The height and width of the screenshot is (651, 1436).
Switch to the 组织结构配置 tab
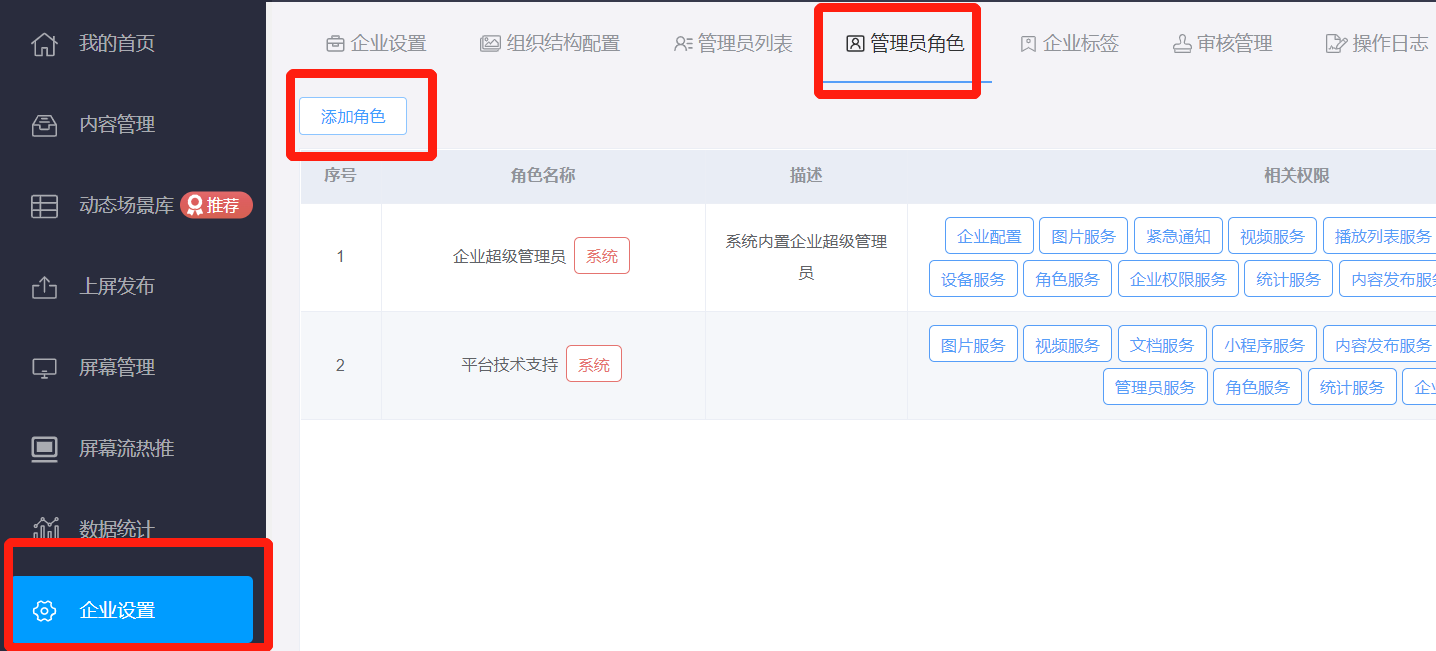point(550,44)
